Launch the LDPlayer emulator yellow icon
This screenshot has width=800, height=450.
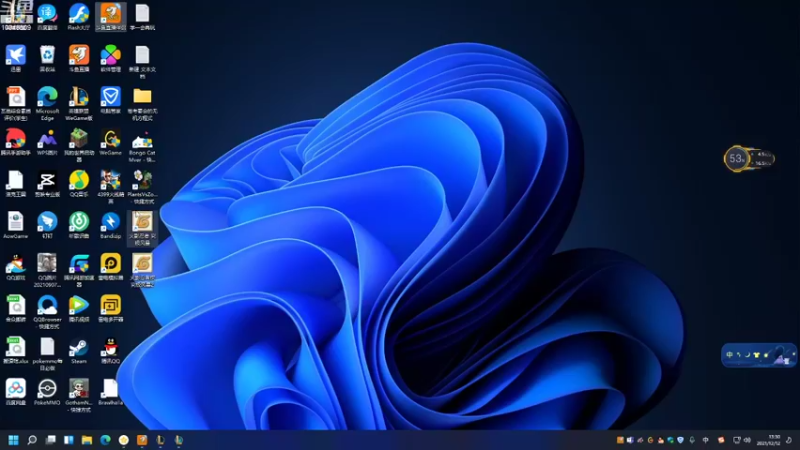[110, 267]
